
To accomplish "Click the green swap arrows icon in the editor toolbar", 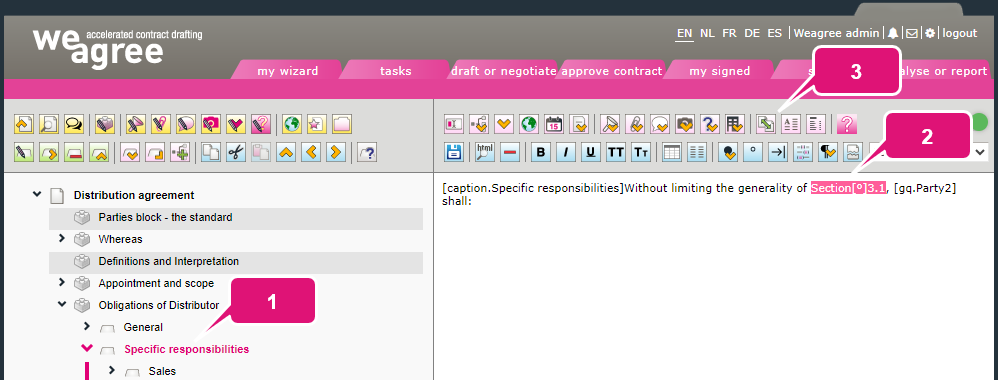I will click(x=766, y=123).
